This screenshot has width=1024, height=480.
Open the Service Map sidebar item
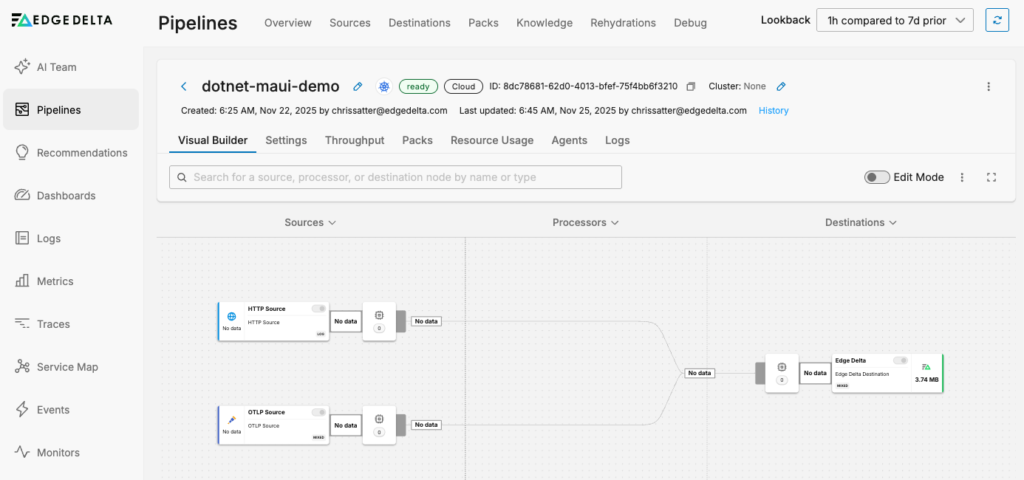tap(67, 367)
